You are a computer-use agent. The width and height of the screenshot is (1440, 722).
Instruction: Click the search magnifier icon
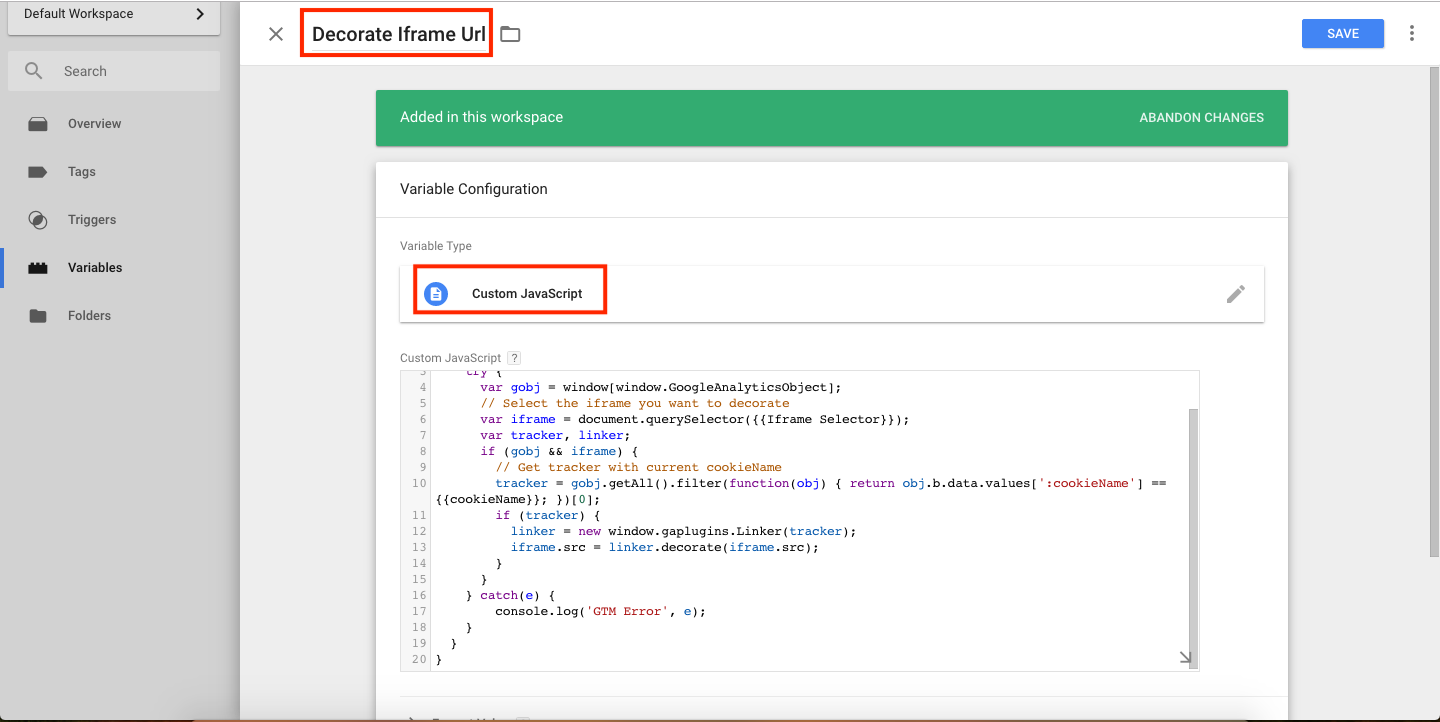(x=34, y=71)
